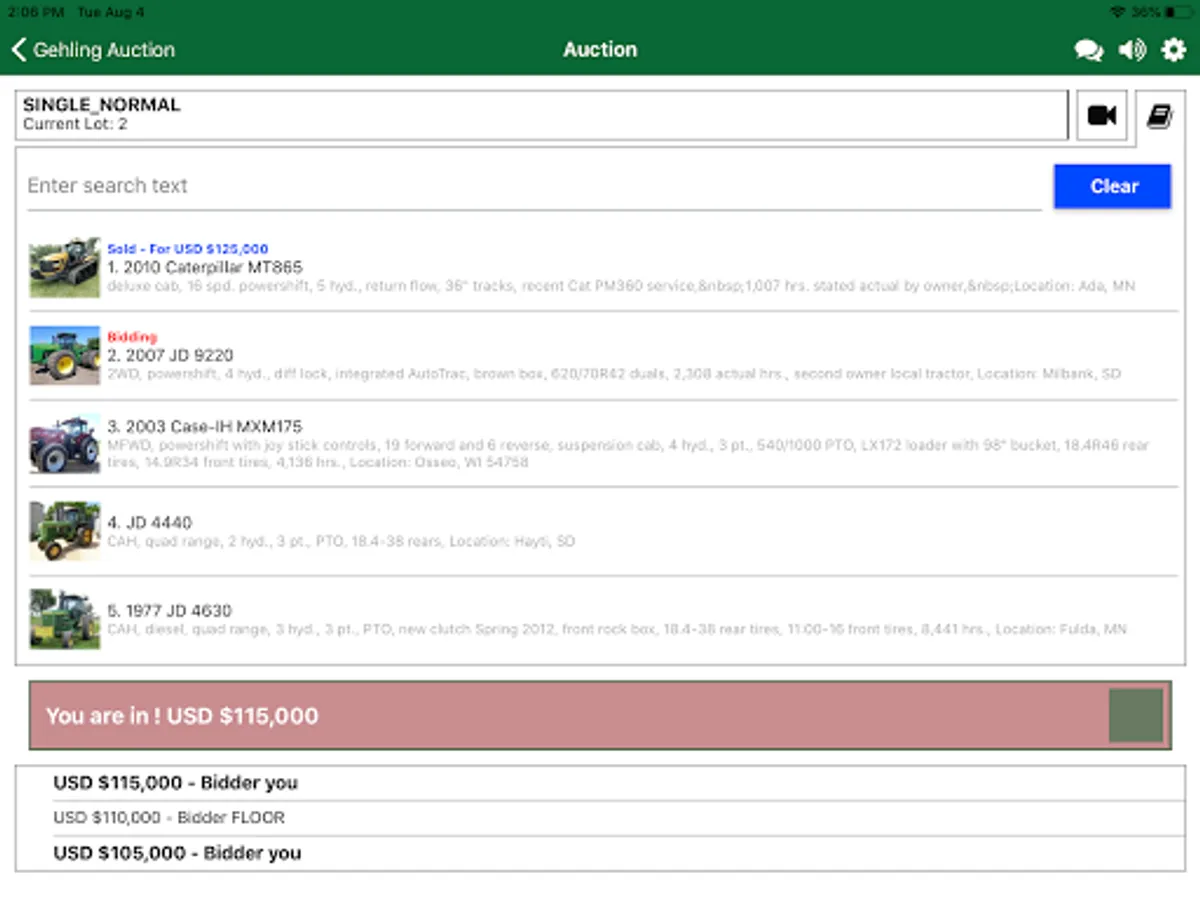Open the Caterpillar MT865 thumbnail

(x=65, y=267)
